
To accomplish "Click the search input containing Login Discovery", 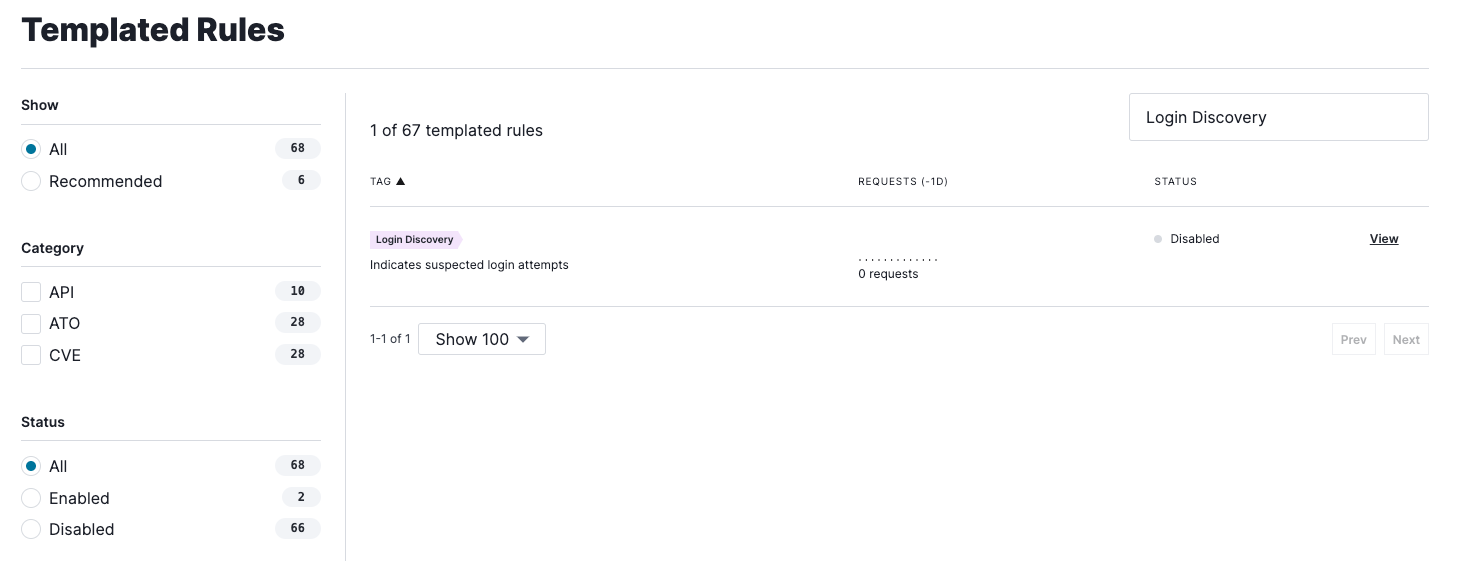I will (x=1278, y=117).
